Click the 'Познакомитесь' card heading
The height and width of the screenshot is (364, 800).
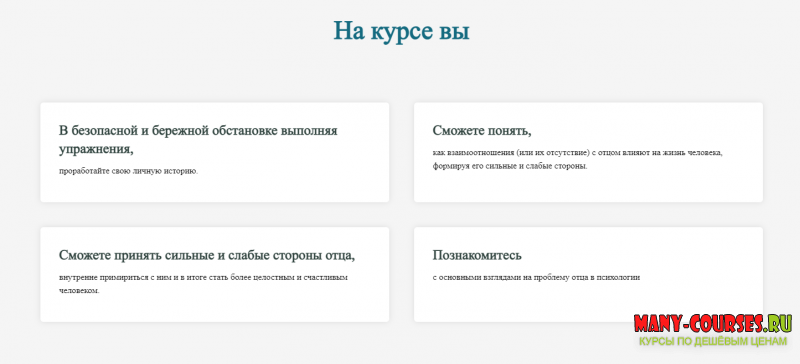point(477,255)
